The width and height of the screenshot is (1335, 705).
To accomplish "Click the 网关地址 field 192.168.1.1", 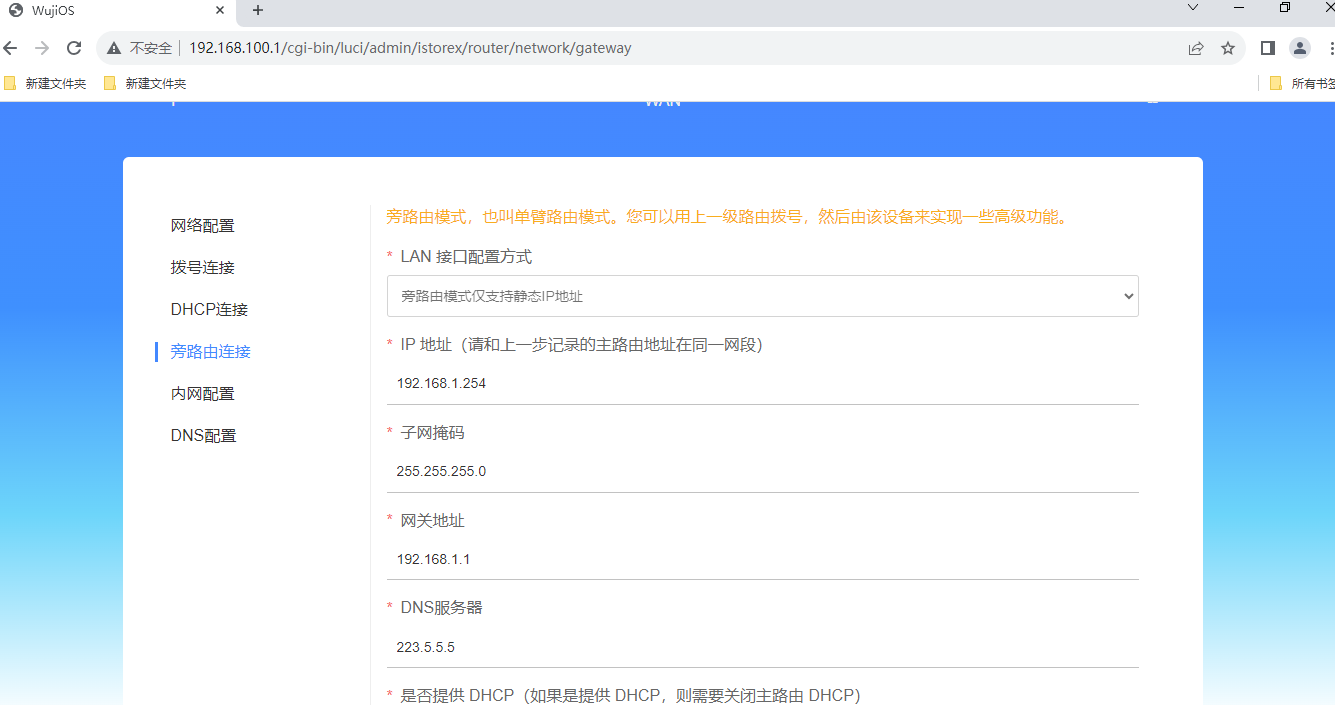I will (x=762, y=559).
